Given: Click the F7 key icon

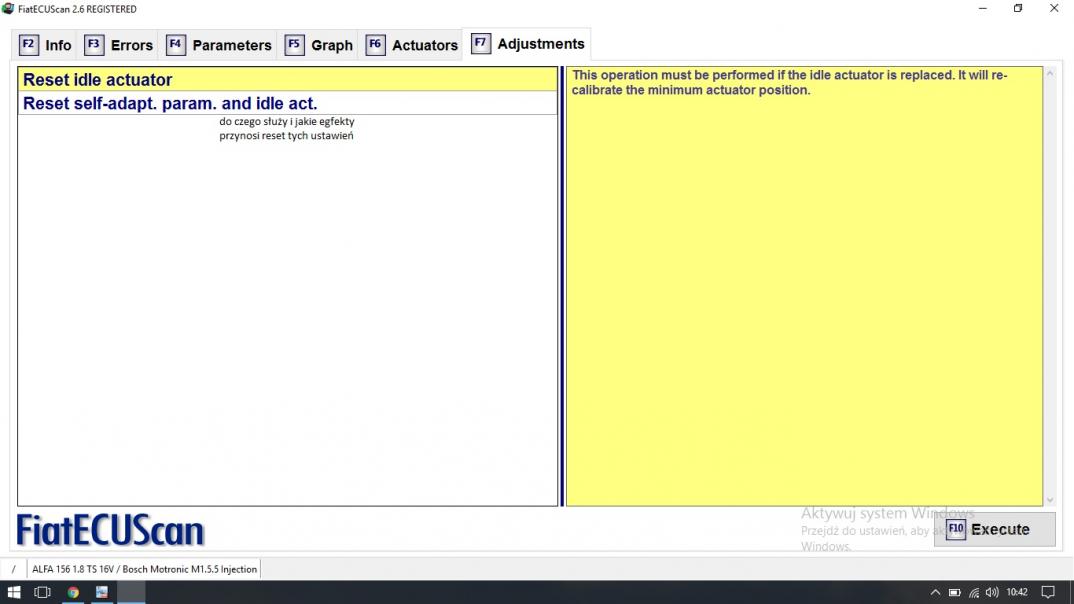Looking at the screenshot, I should tap(480, 43).
